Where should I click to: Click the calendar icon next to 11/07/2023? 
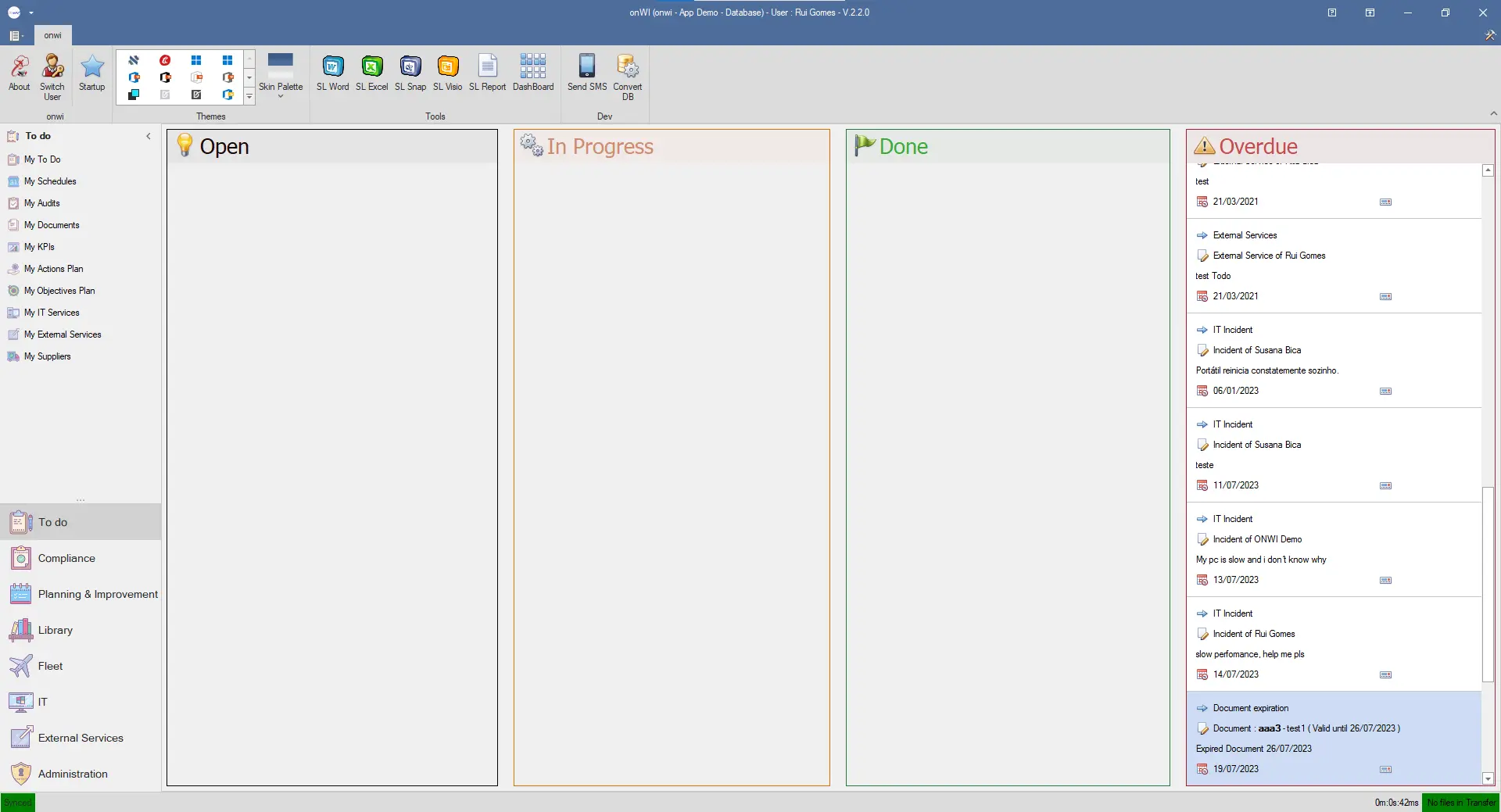point(1202,485)
